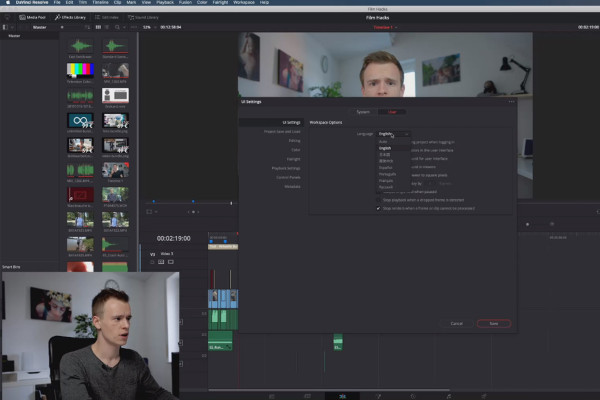Click the Save button in preferences
600x400 pixels.
[x=494, y=323]
